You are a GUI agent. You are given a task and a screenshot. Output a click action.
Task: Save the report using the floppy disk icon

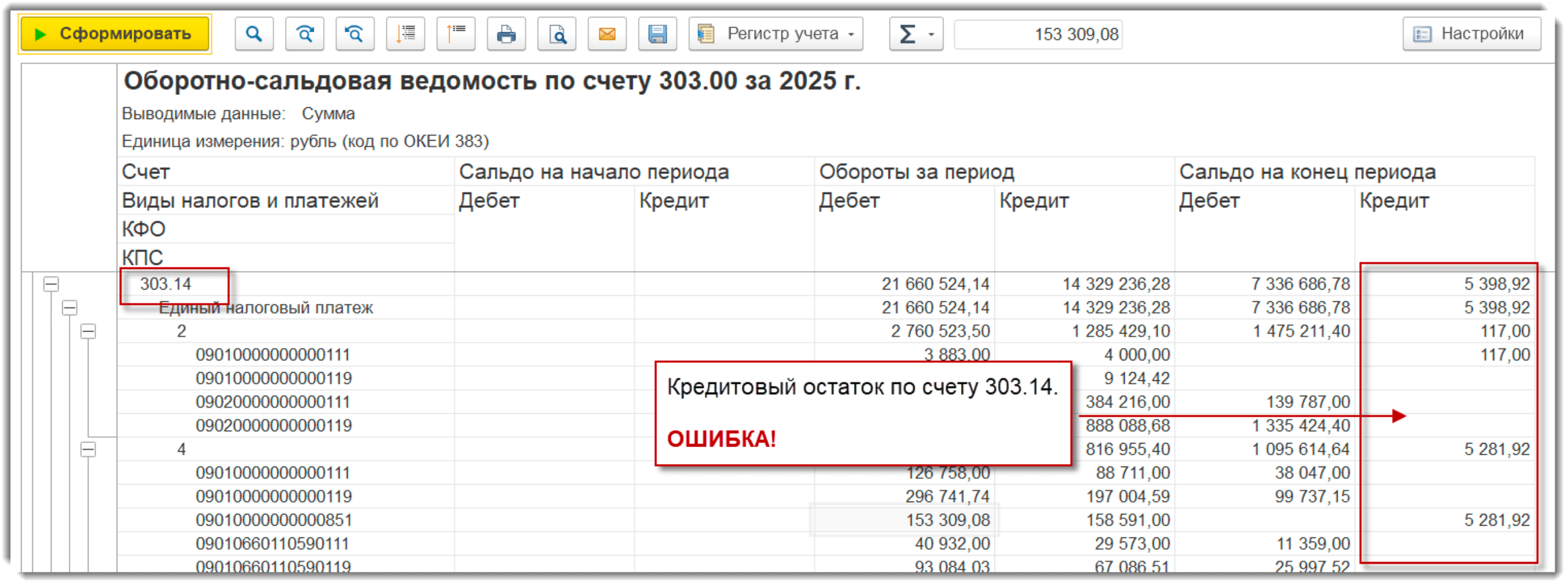pos(657,34)
